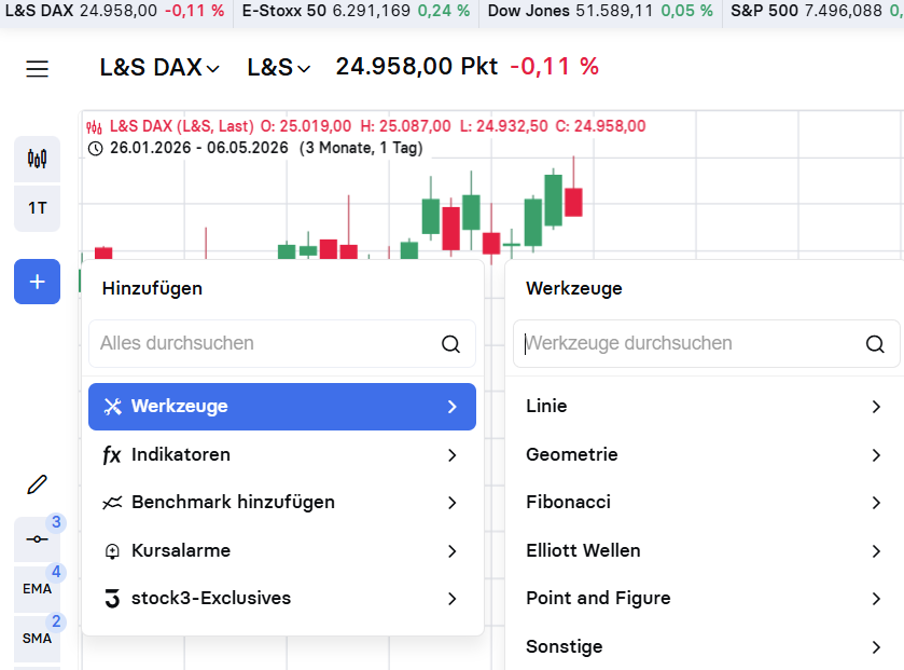The image size is (904, 670).
Task: Focus the Alles durchsuchen search field
Action: pos(282,344)
